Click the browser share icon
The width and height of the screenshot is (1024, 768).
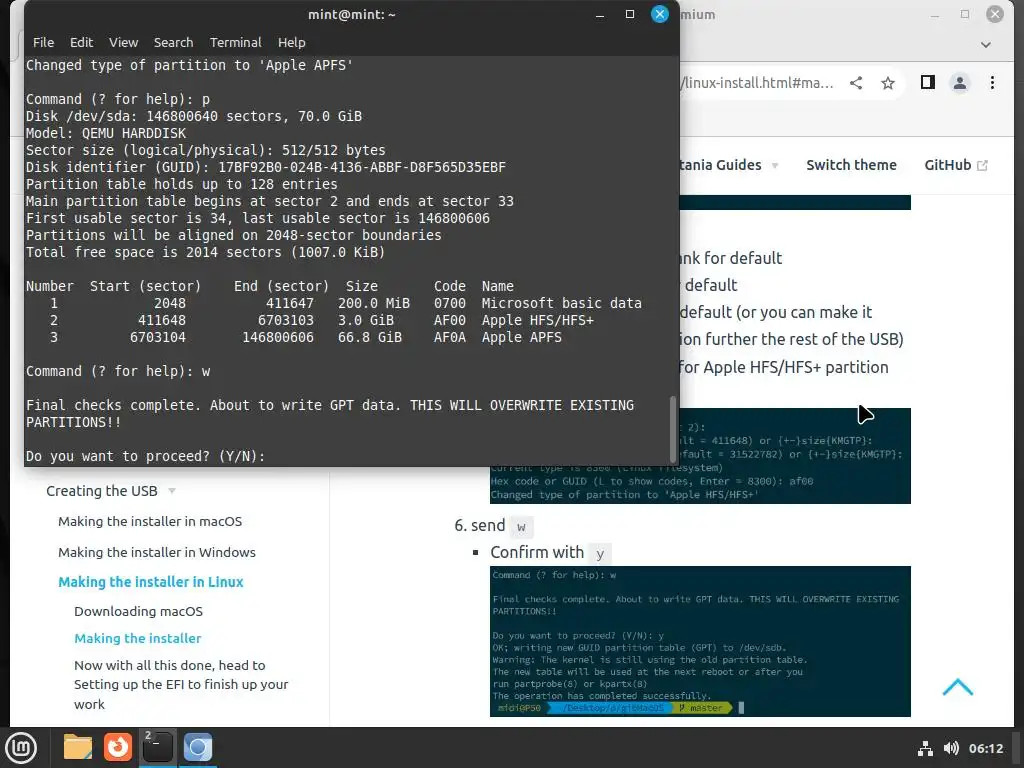[x=856, y=83]
